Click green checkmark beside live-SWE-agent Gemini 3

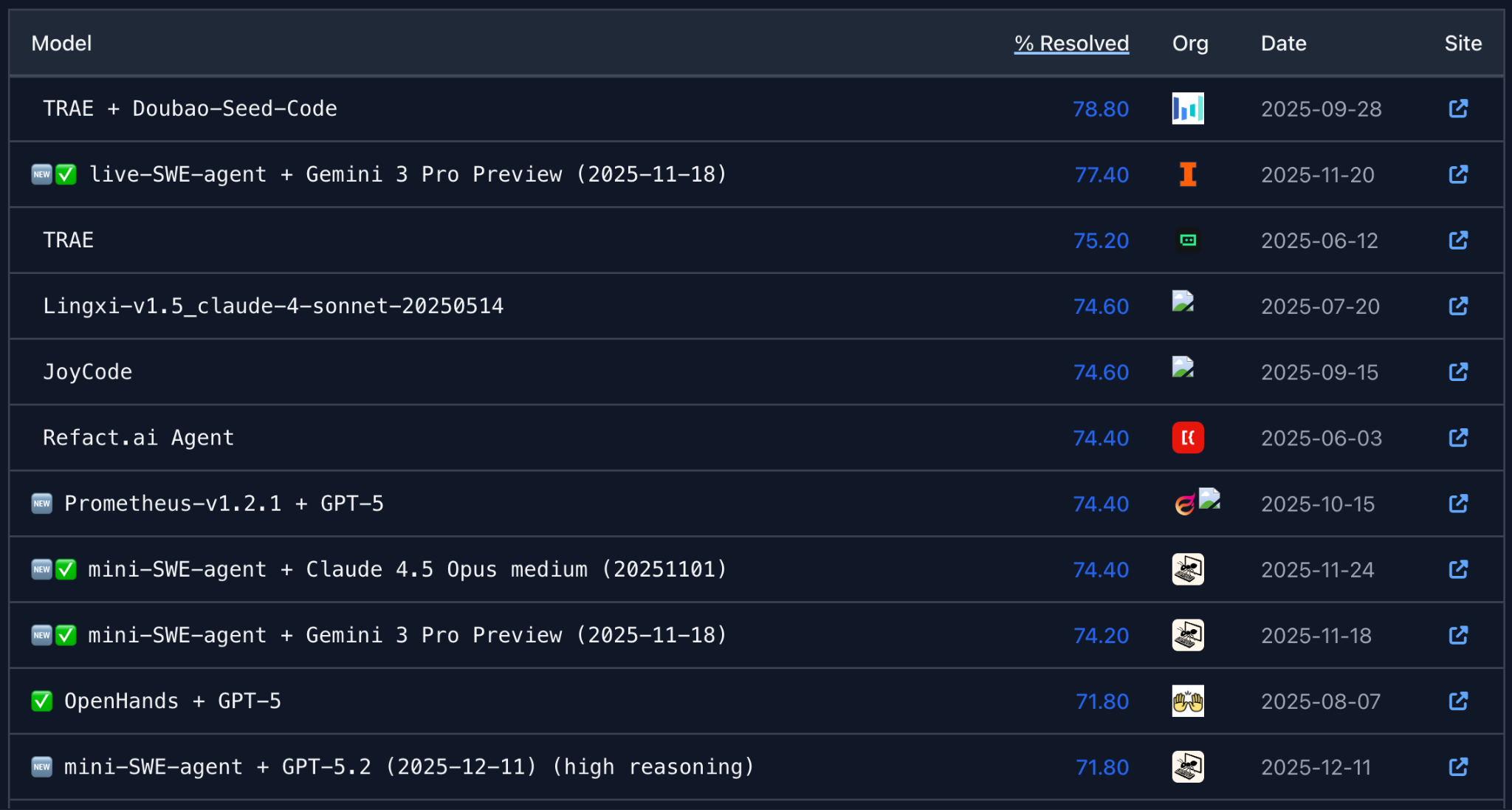coord(66,174)
